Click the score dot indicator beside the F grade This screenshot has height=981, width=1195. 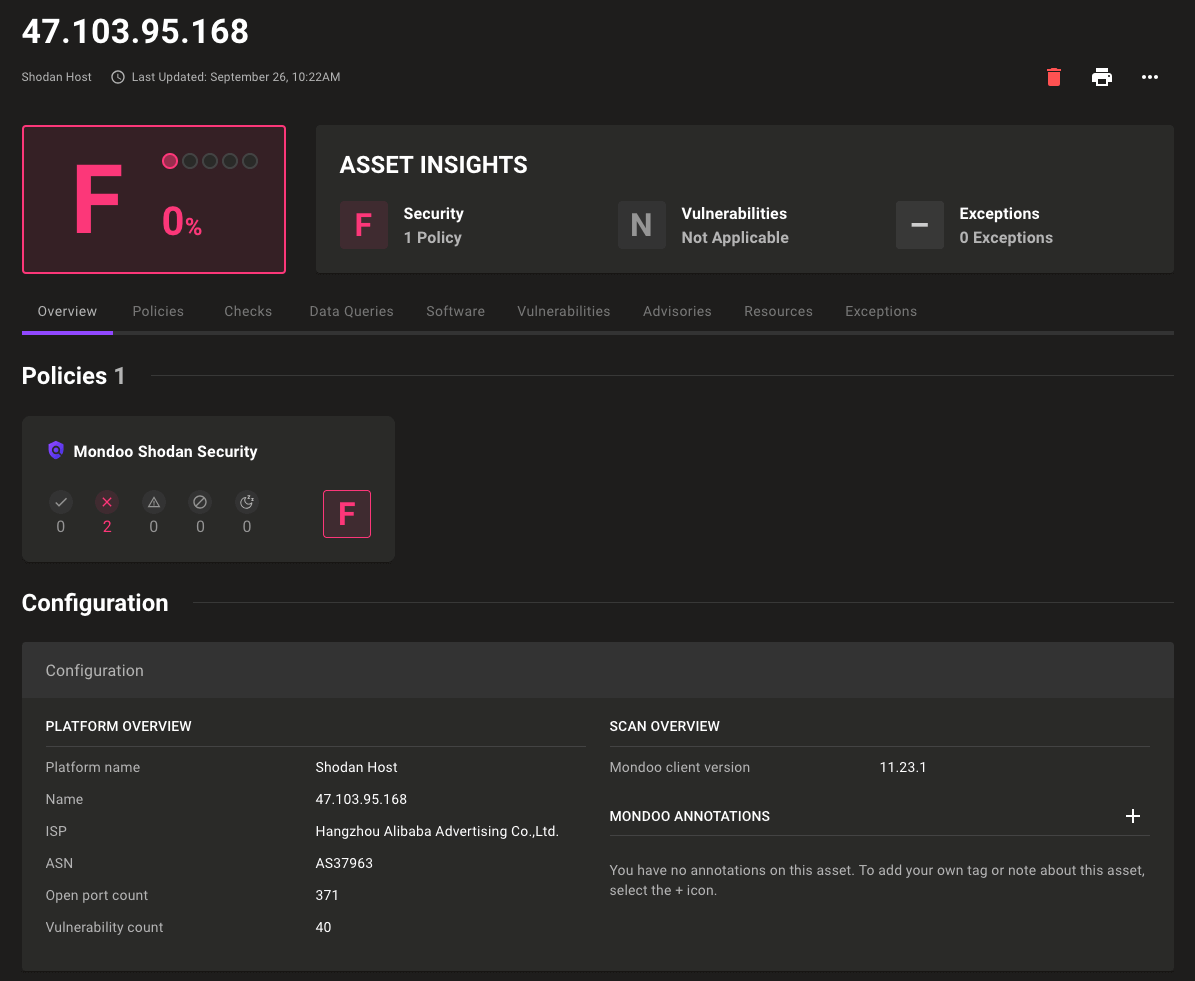click(x=169, y=160)
